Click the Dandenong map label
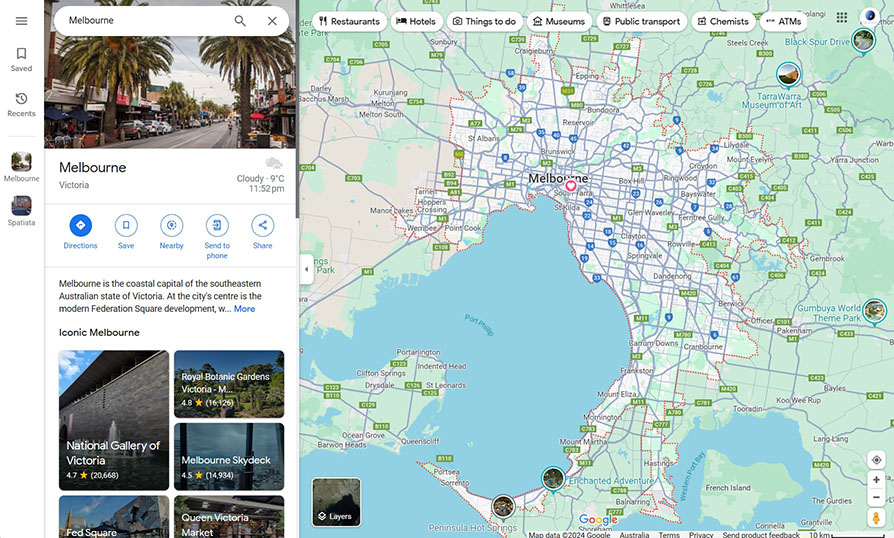Viewport: 894px width, 538px height. coord(672,276)
